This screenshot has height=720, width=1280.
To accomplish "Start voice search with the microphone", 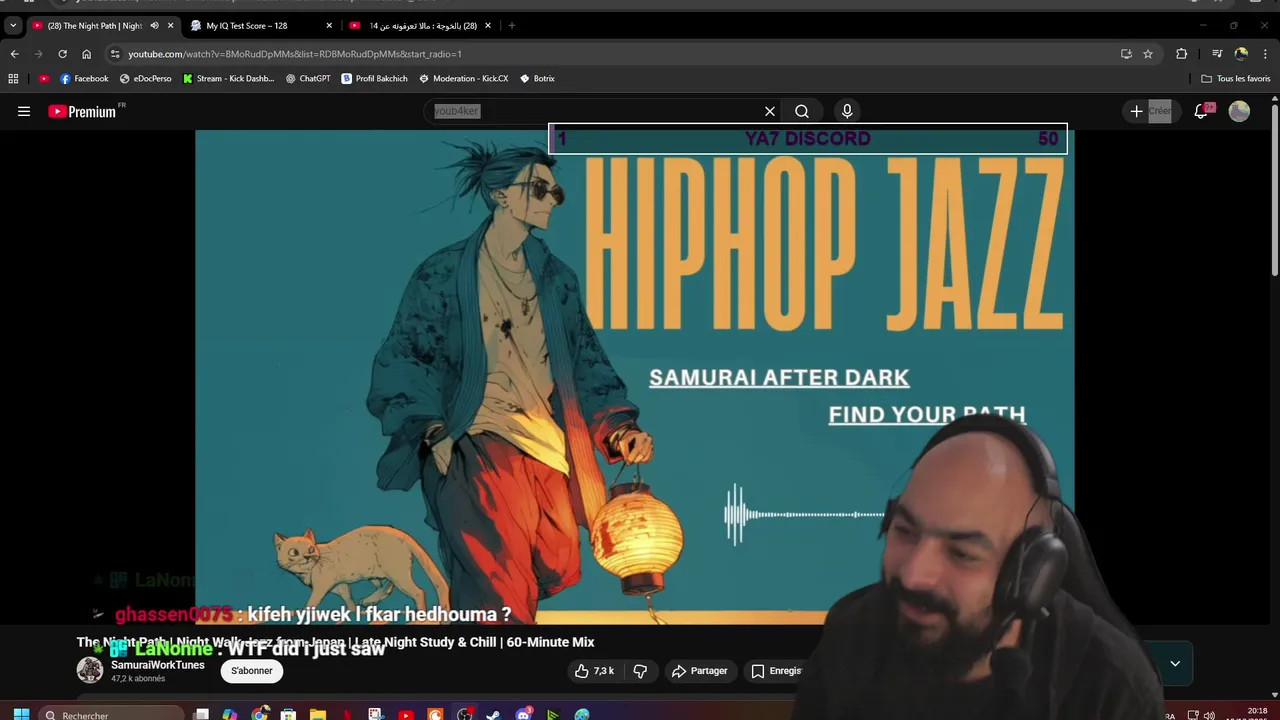I will click(847, 112).
